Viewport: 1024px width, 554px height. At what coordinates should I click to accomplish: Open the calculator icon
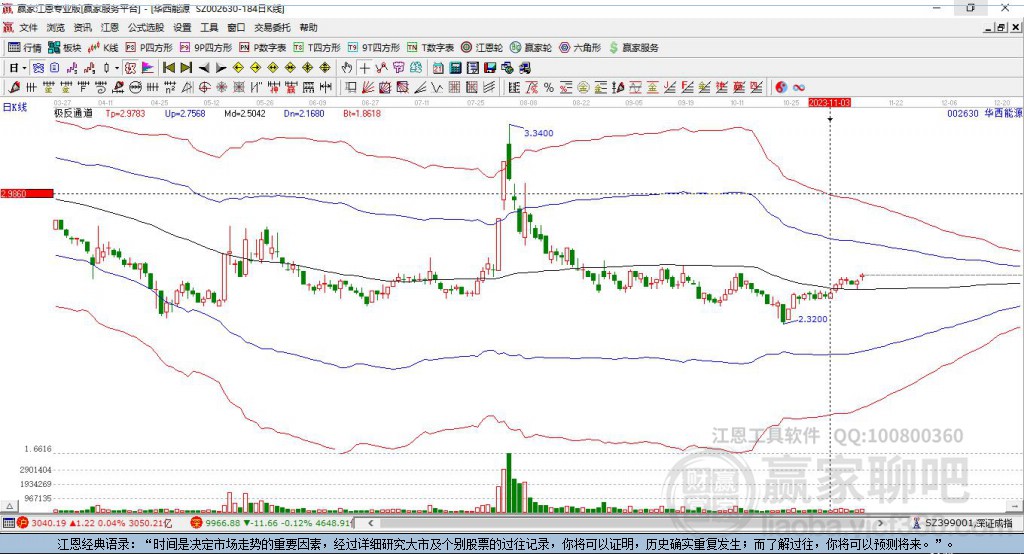point(455,68)
